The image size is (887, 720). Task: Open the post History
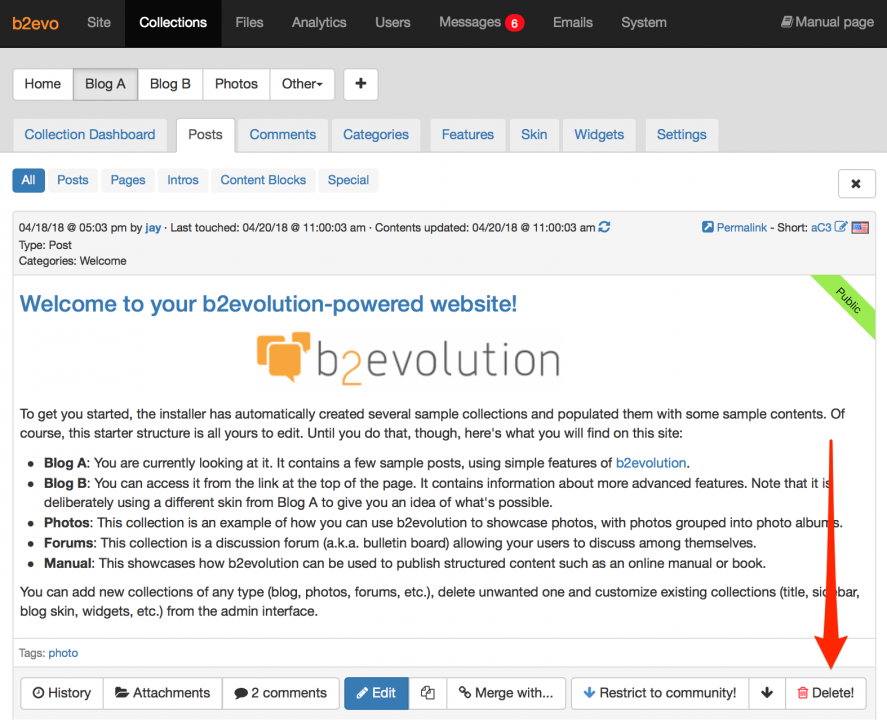(x=62, y=693)
